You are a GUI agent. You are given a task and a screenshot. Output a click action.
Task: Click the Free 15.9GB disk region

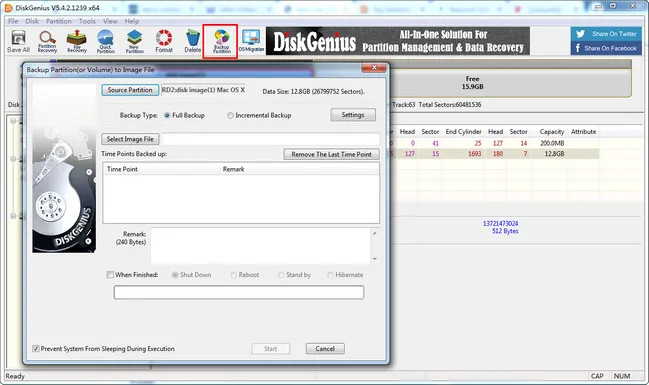472,83
